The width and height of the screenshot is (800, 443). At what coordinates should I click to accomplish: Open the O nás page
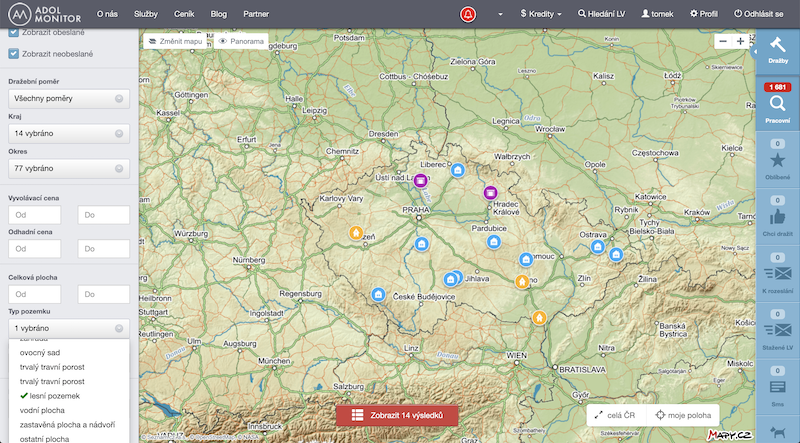pos(107,14)
